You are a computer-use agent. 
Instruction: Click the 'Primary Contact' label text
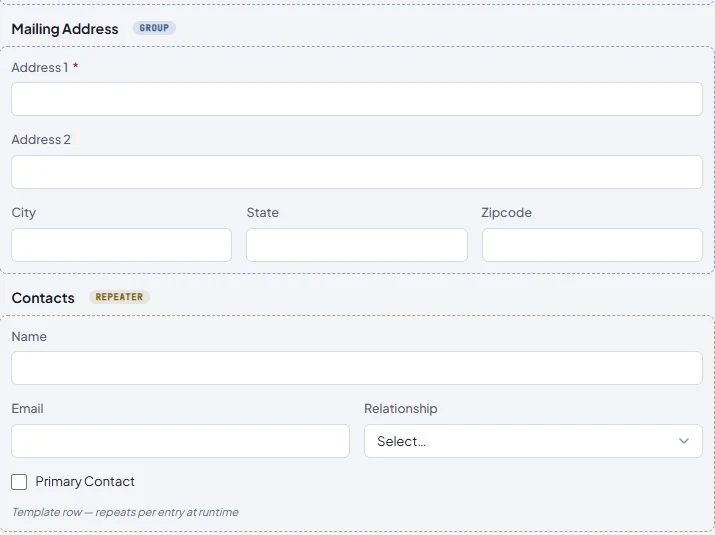(x=85, y=482)
